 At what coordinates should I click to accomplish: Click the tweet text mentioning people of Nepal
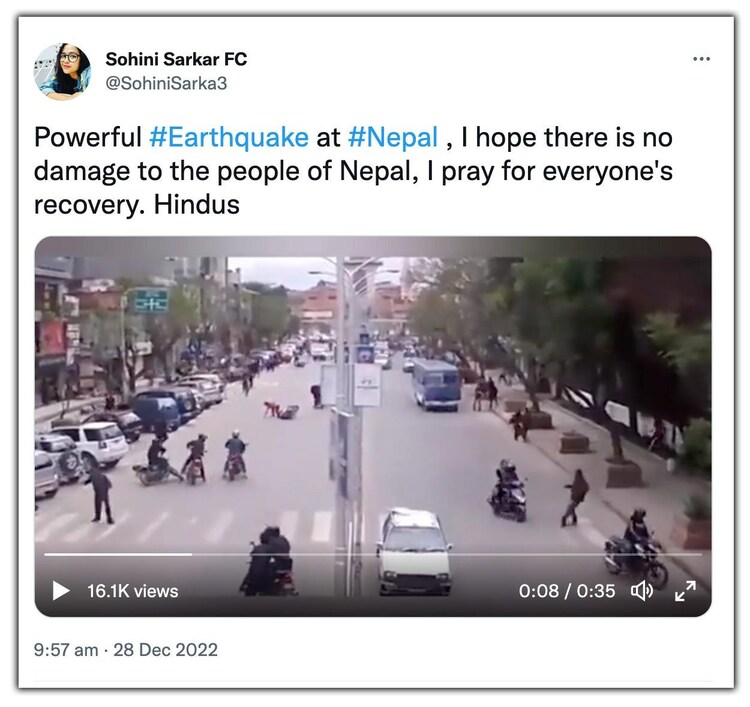tap(353, 171)
